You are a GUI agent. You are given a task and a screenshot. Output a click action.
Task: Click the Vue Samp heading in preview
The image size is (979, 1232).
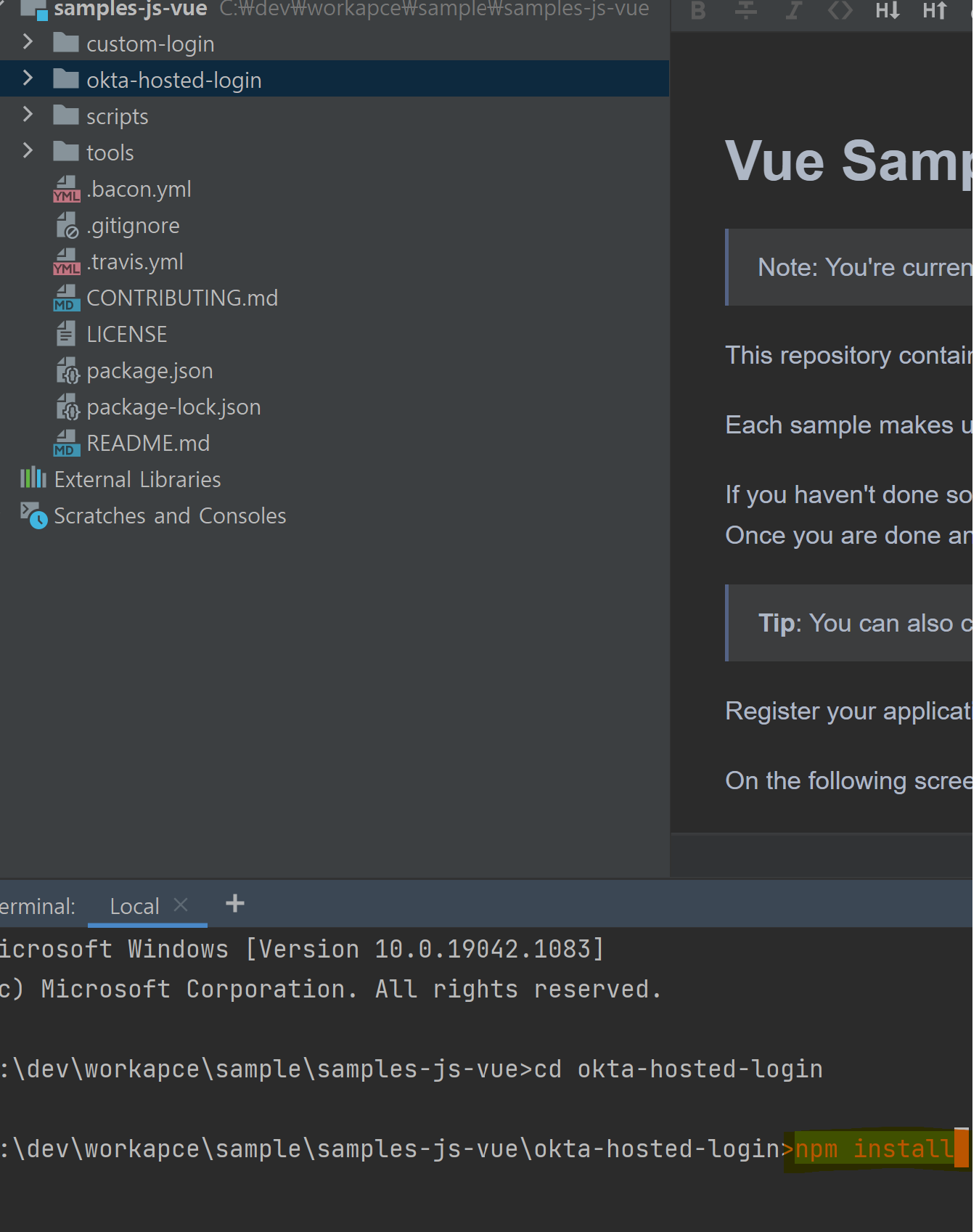coord(848,160)
